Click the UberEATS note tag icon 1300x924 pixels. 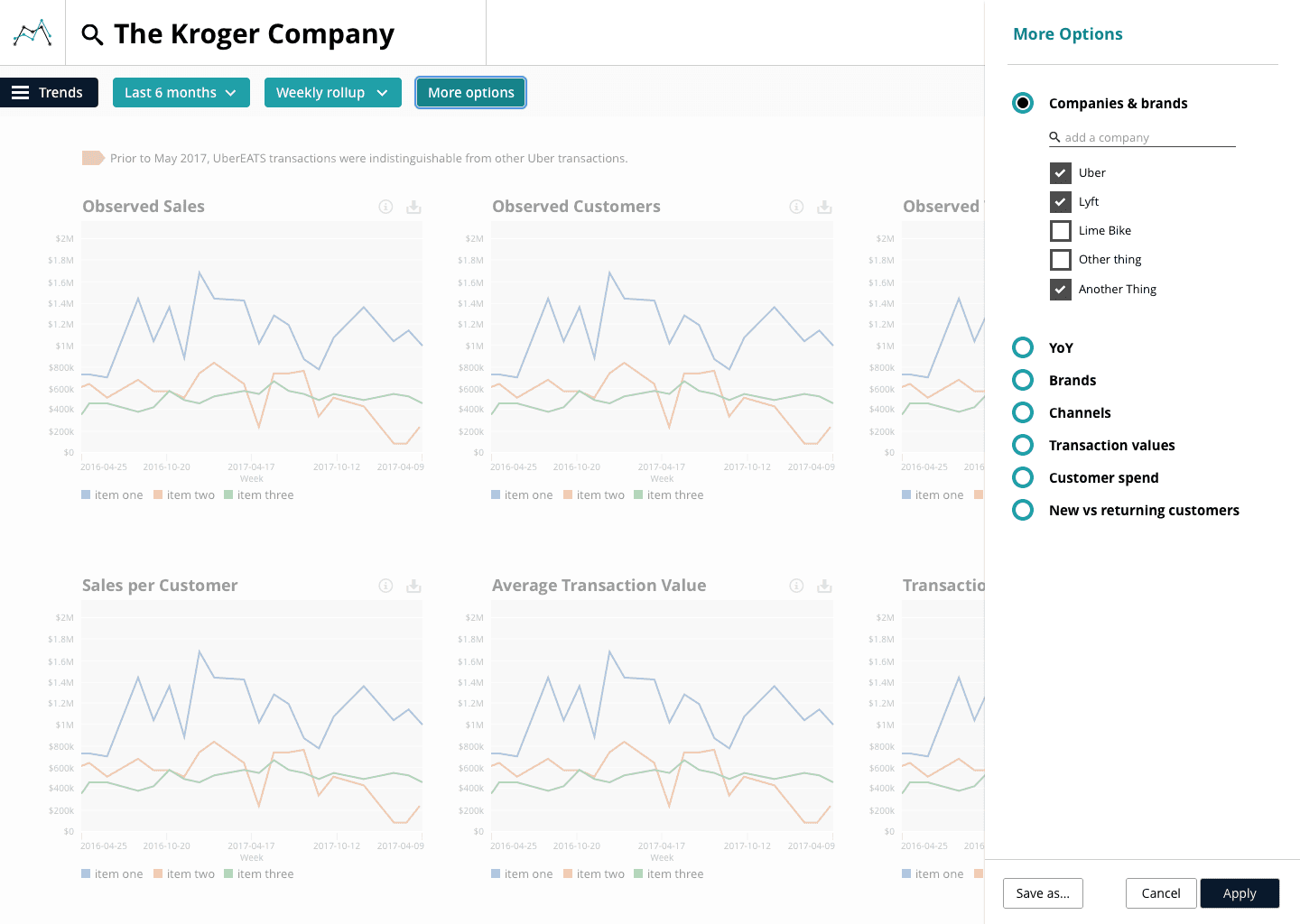[93, 158]
